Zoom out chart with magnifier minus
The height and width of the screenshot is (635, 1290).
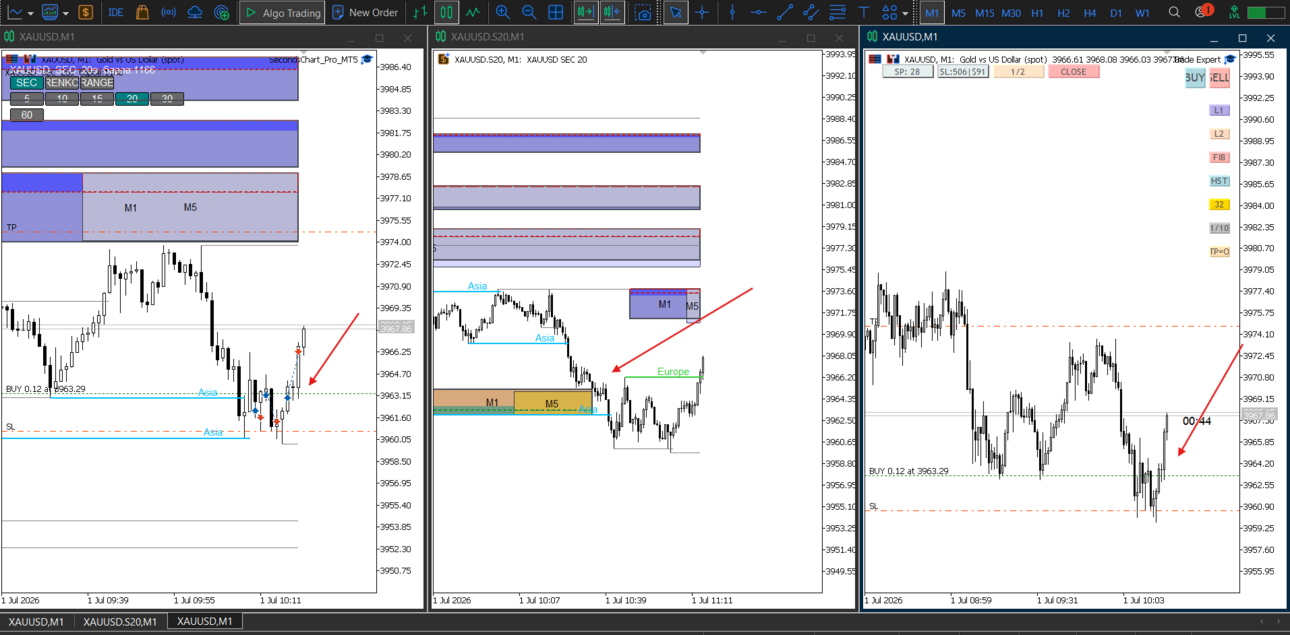[529, 13]
